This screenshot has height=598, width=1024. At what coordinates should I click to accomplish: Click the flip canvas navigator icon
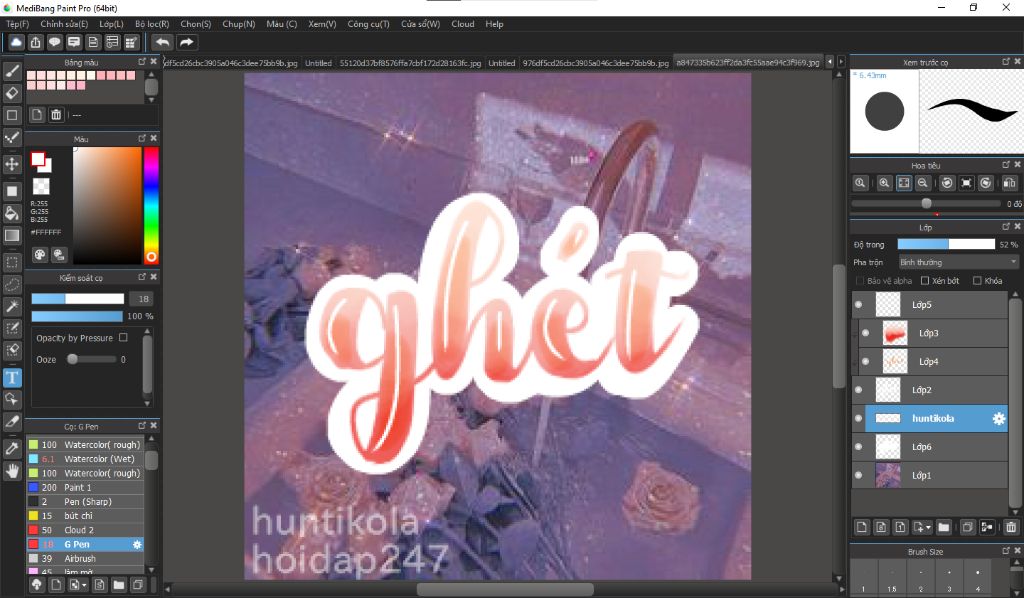1008,183
